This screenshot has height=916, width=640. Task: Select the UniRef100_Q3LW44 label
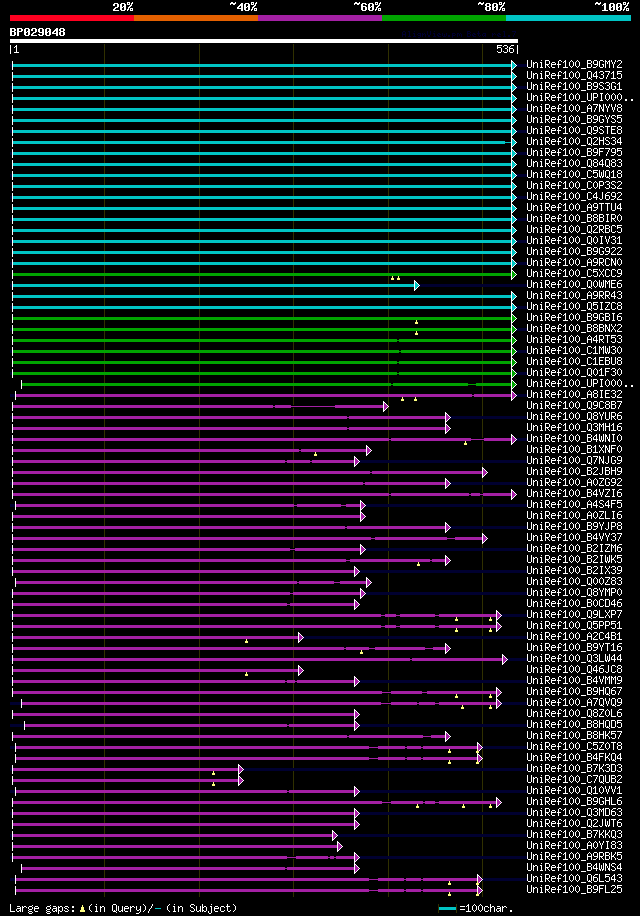click(x=574, y=659)
